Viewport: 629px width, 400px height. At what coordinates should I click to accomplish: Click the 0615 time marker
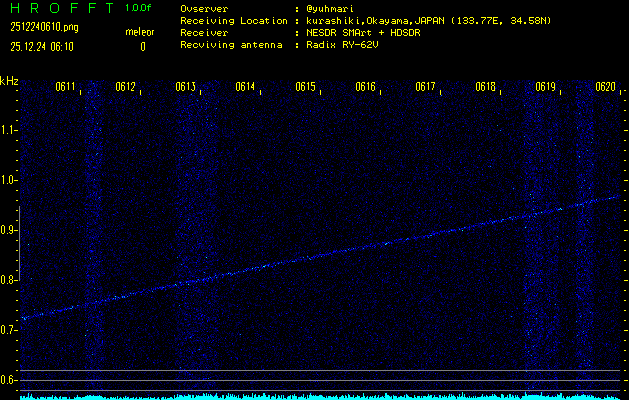click(x=306, y=88)
